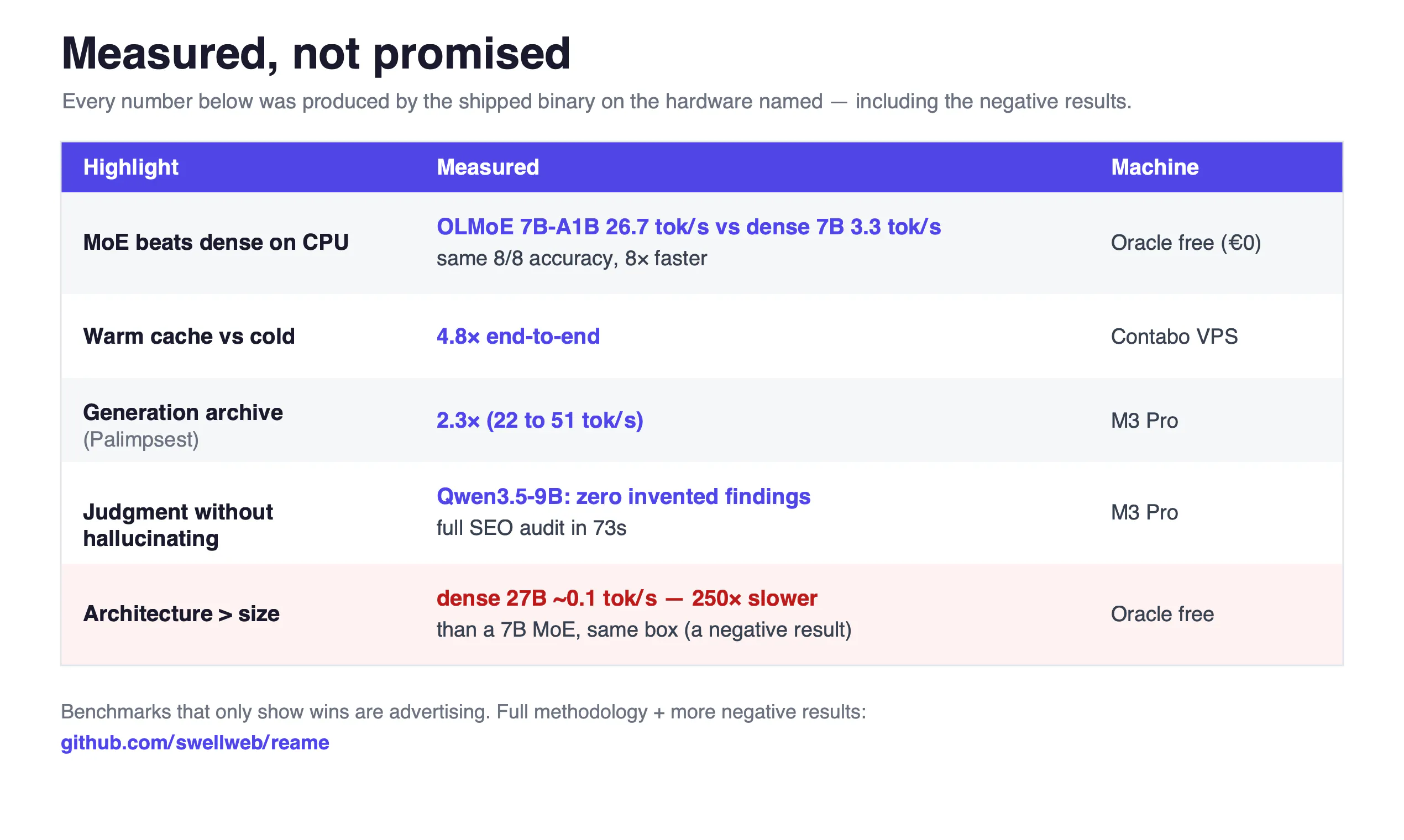This screenshot has width=1404, height=840.
Task: Click 'same 8/8 accuracy, 8× faster' note
Action: [572, 258]
